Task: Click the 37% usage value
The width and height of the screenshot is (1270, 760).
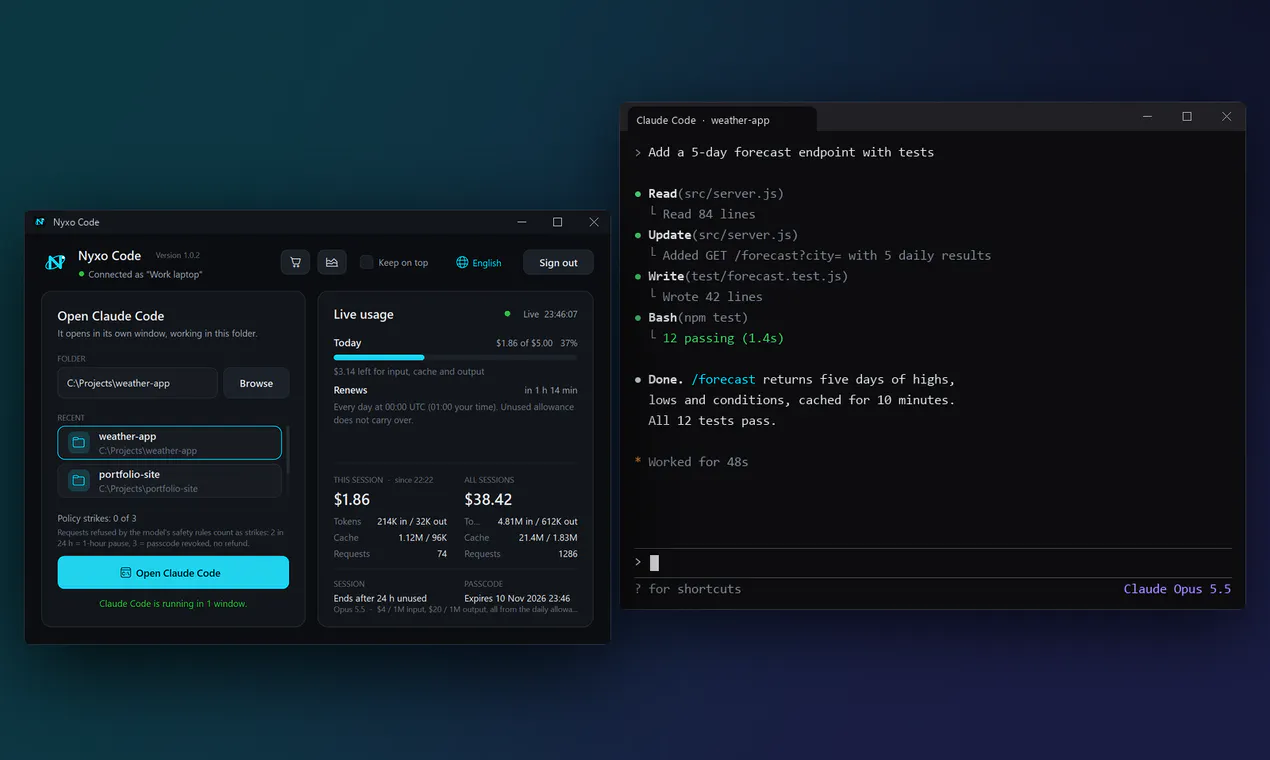Action: point(568,343)
